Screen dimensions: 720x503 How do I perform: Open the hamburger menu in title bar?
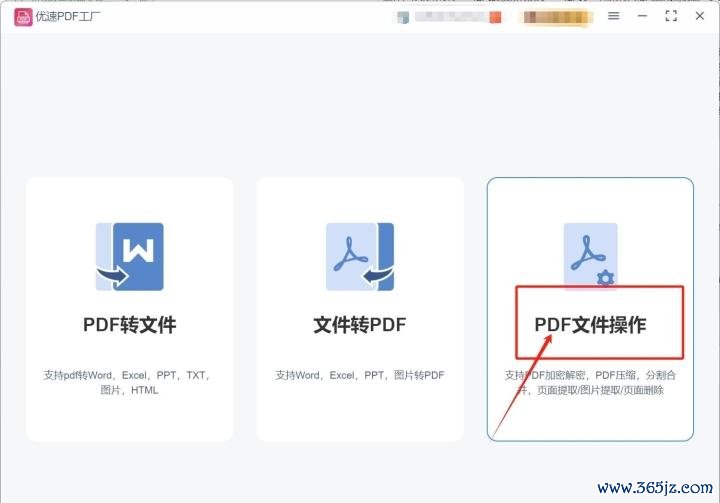coord(613,16)
